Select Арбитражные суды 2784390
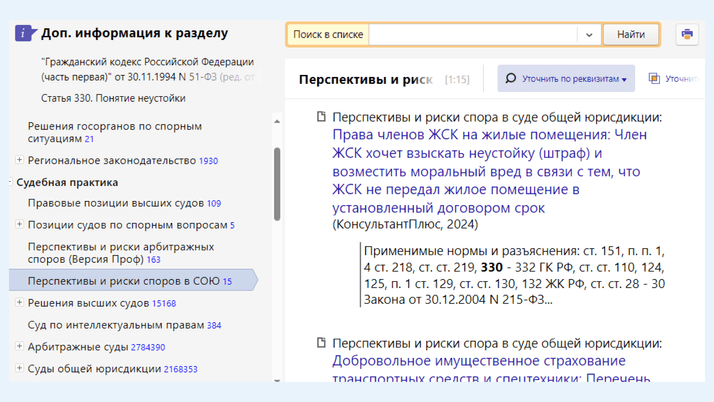 pyautogui.click(x=97, y=347)
